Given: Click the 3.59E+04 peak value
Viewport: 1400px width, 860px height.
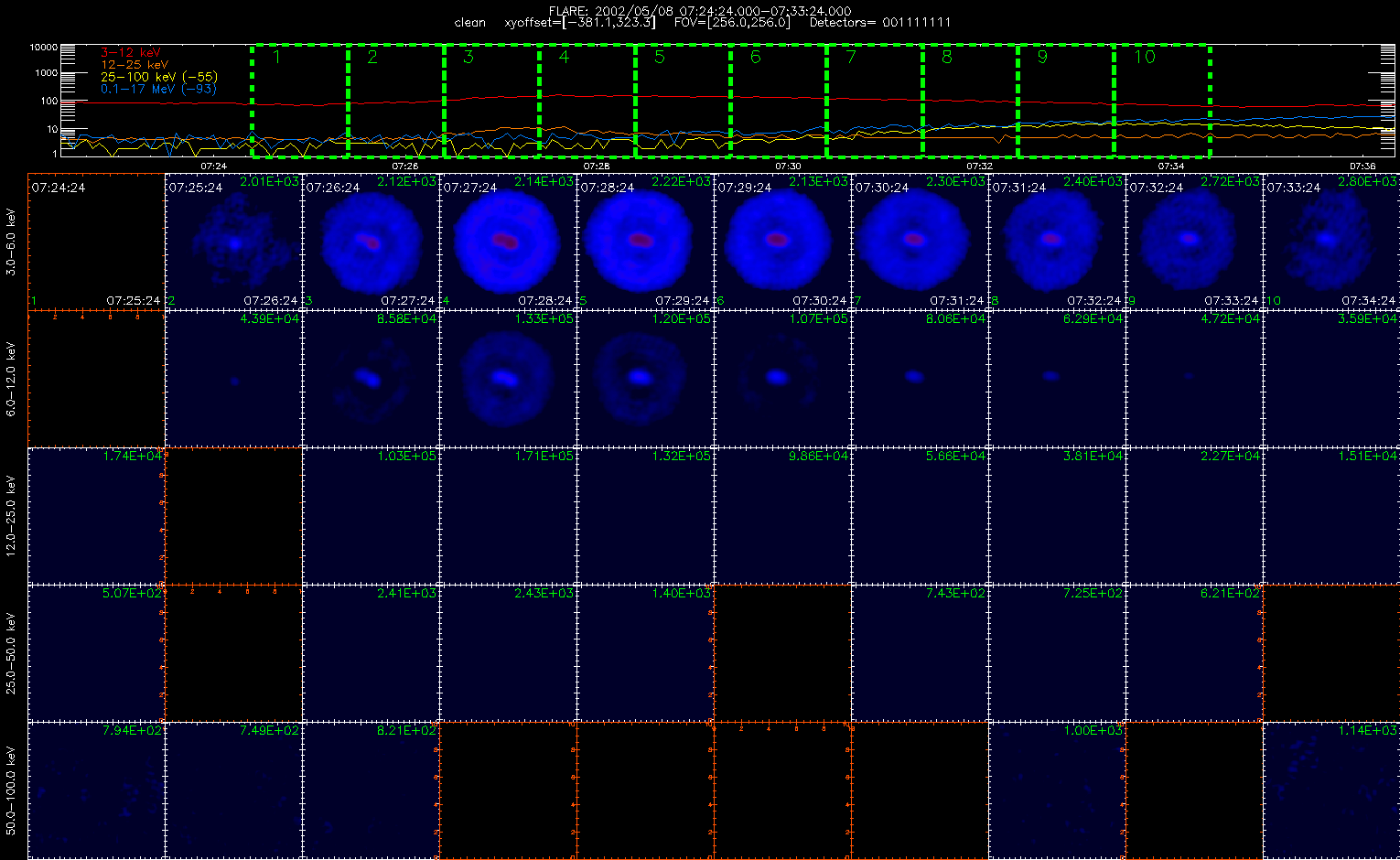Looking at the screenshot, I should pyautogui.click(x=1368, y=318).
